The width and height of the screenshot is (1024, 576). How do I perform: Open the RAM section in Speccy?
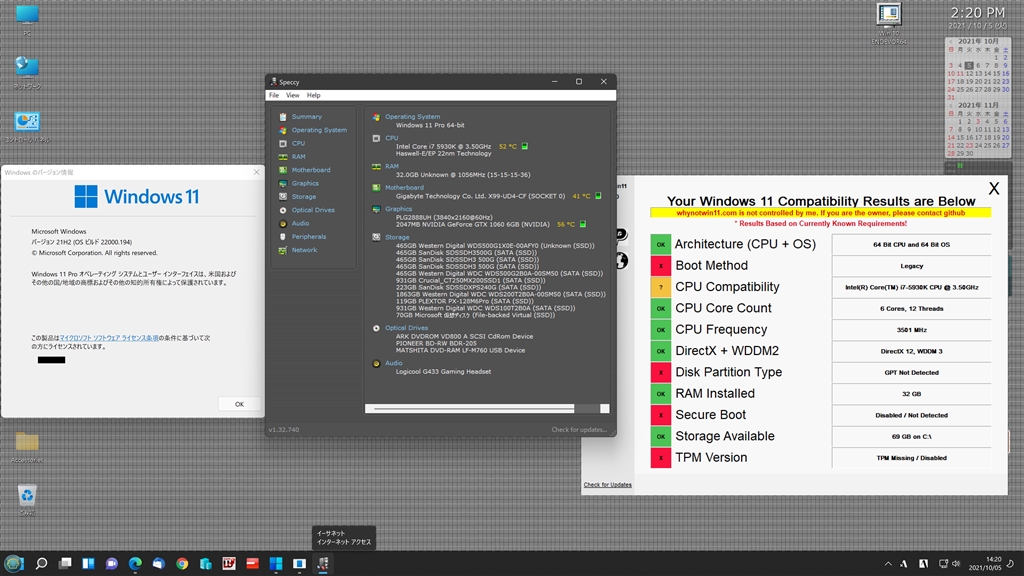coord(298,157)
